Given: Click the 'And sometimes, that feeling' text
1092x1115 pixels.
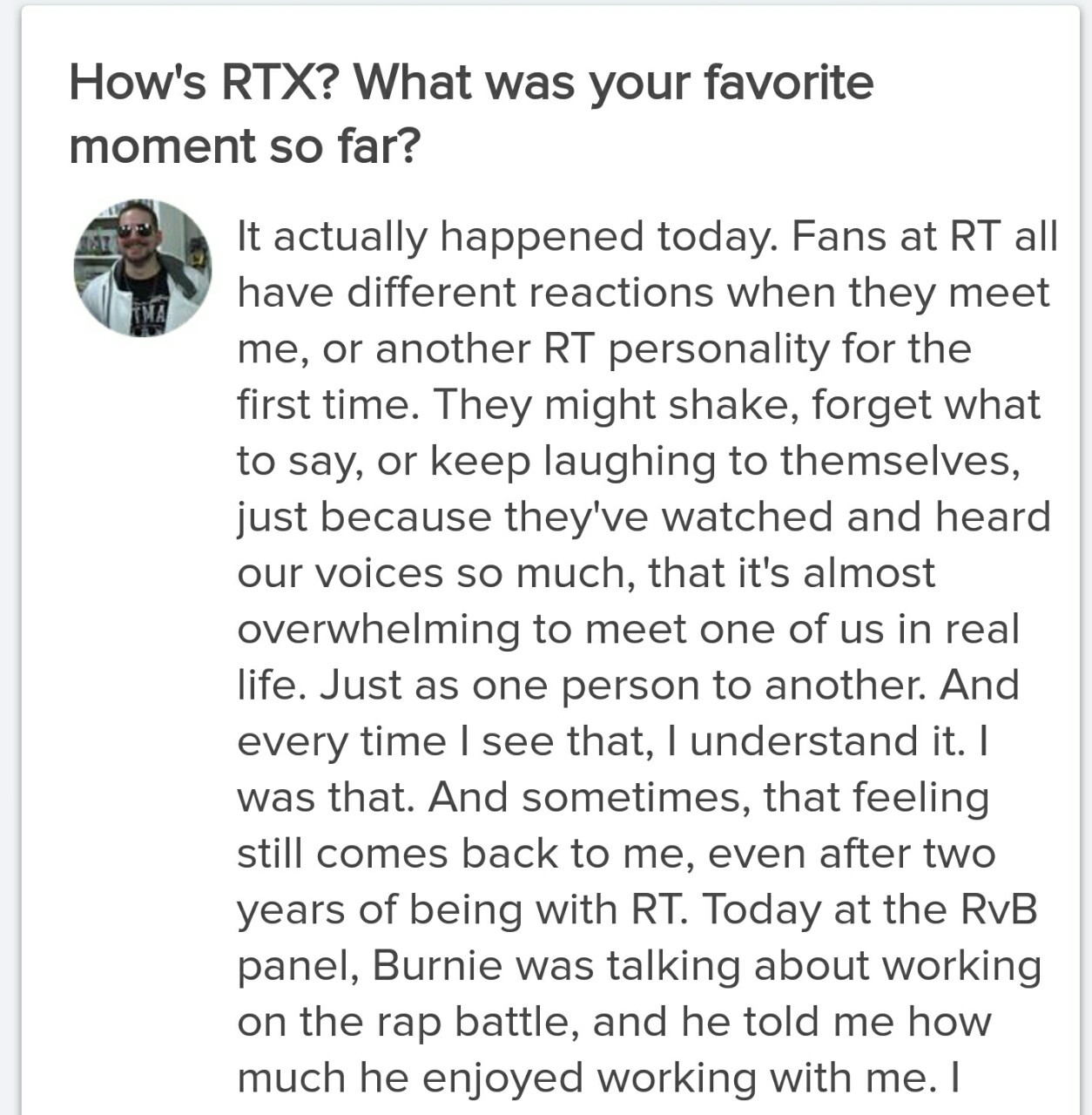Looking at the screenshot, I should 708,797.
